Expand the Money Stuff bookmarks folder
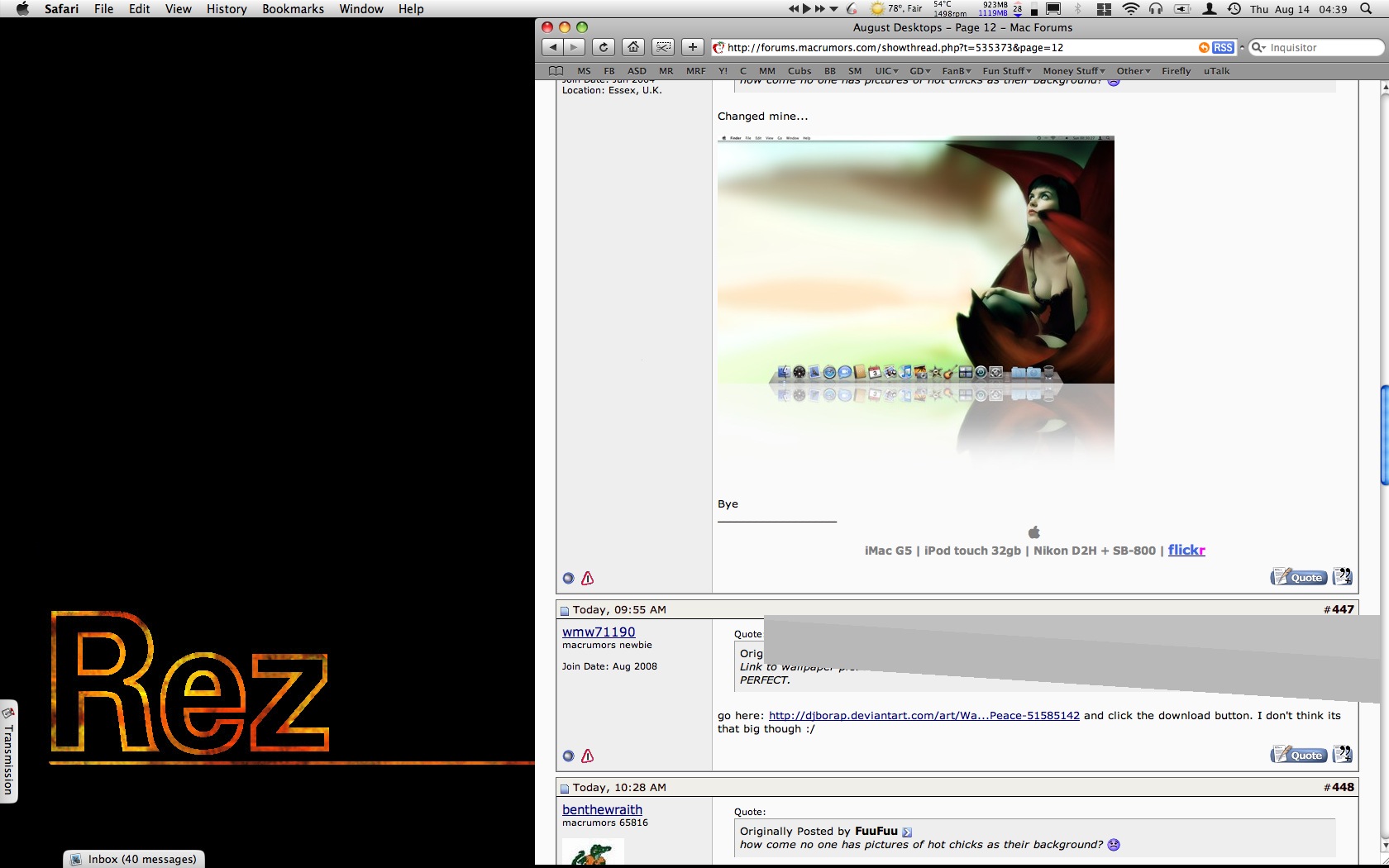1389x868 pixels. coord(1074,71)
